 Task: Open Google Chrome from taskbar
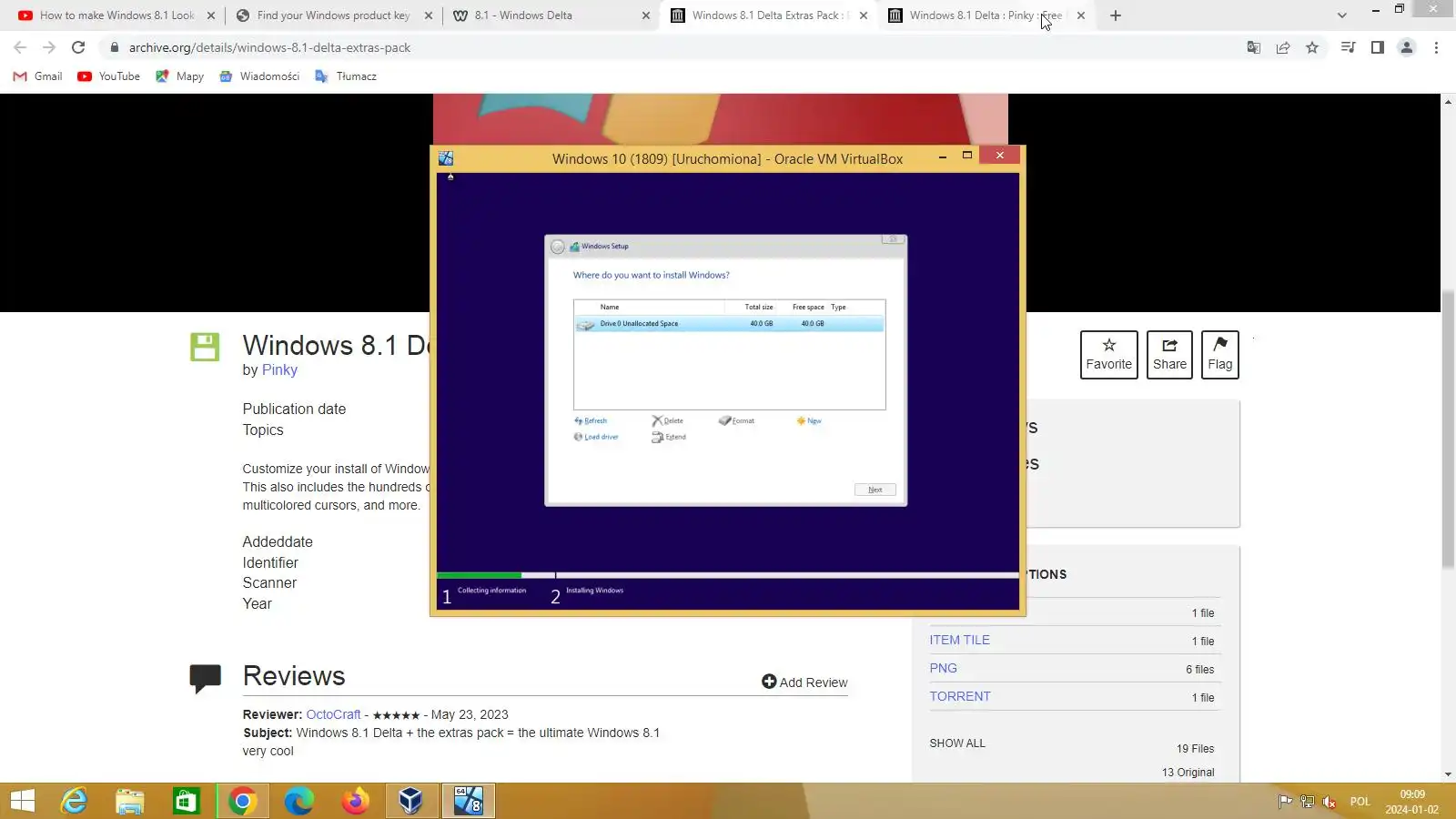[x=243, y=801]
